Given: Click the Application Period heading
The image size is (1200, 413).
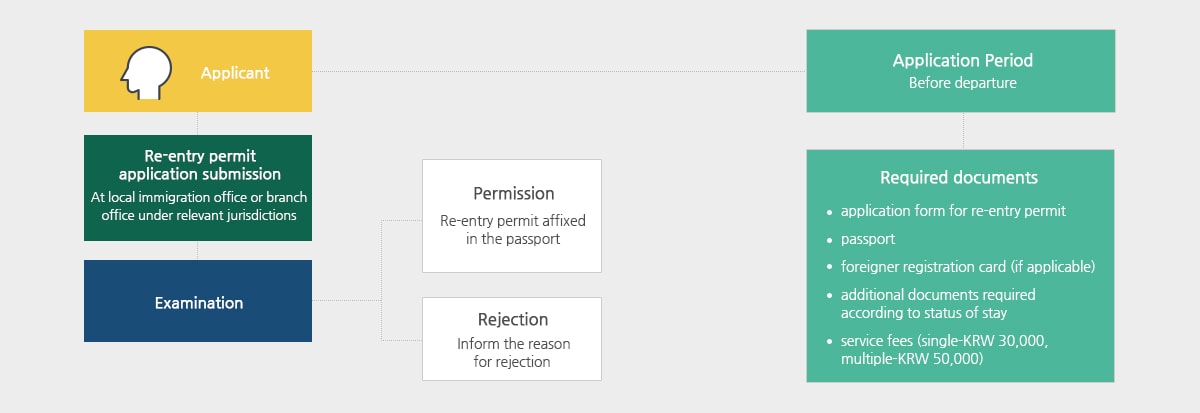Looking at the screenshot, I should 962,61.
